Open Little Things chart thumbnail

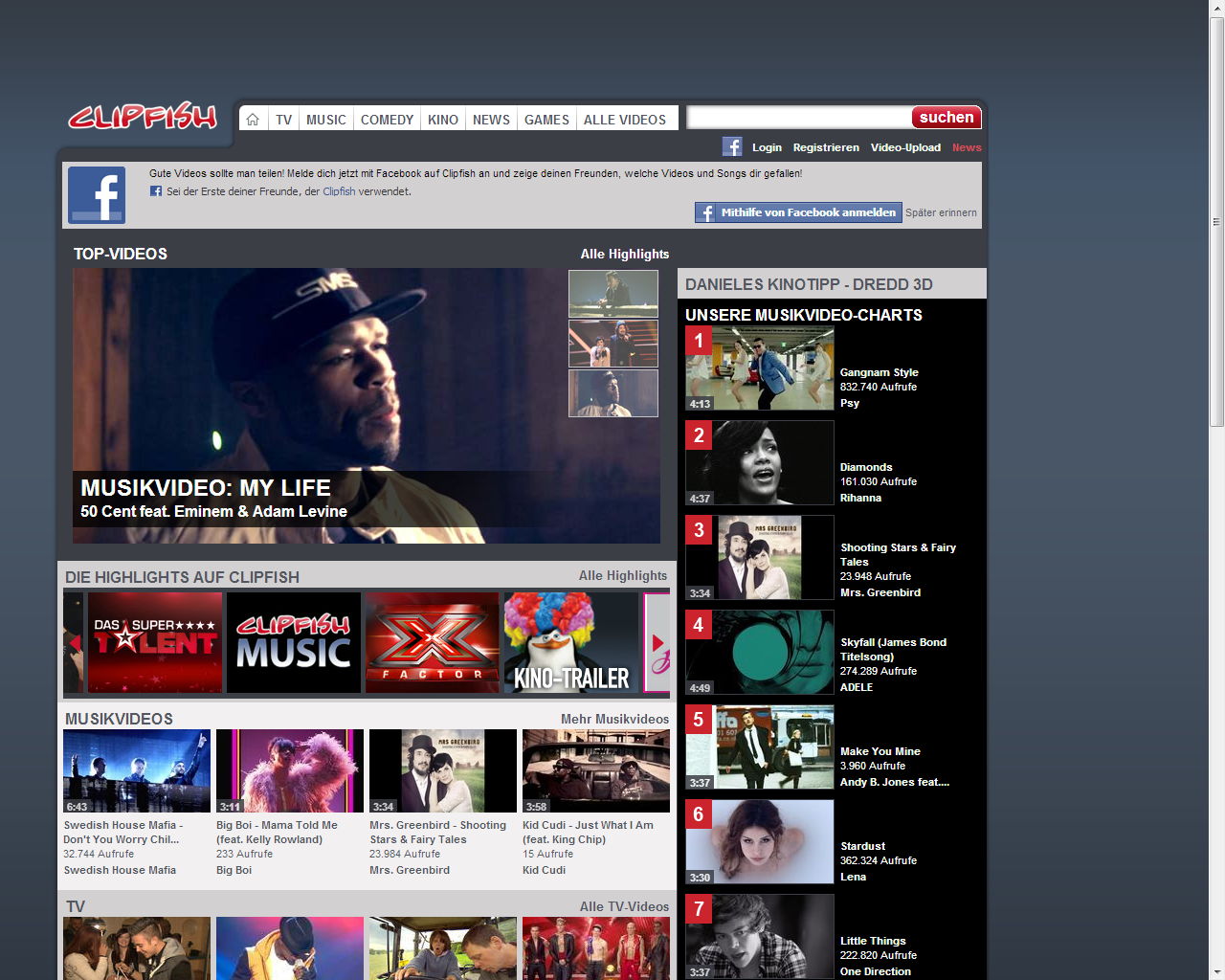click(760, 937)
